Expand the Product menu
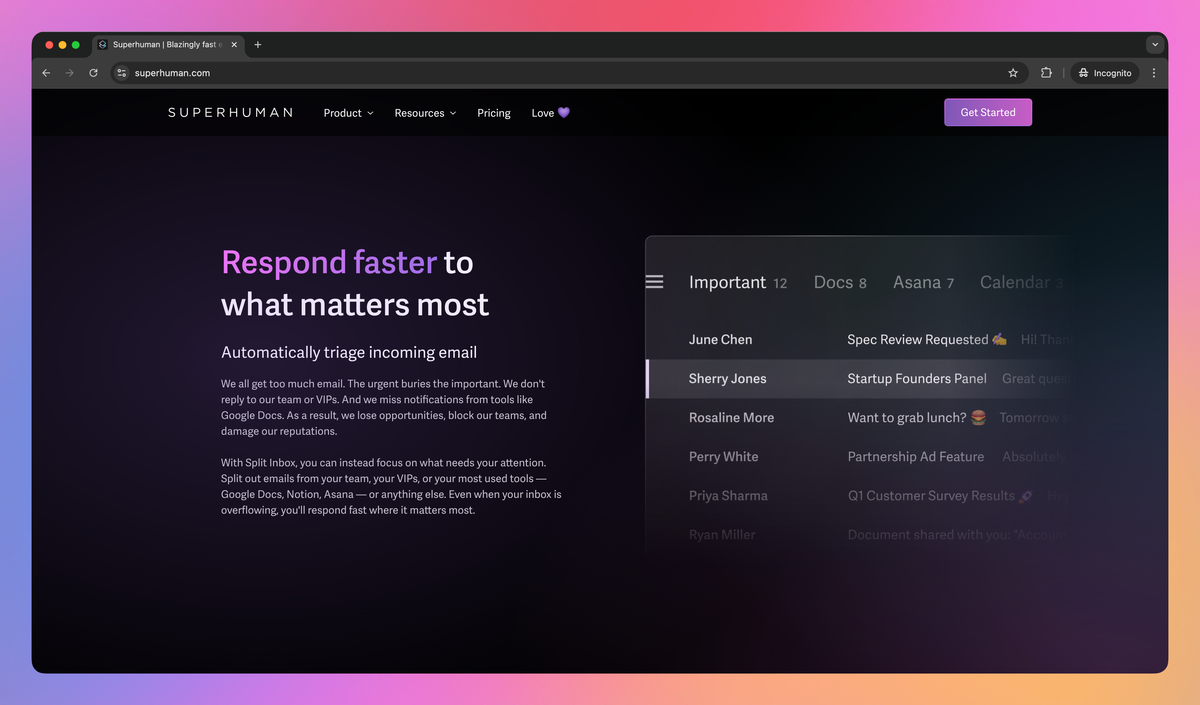 (348, 113)
